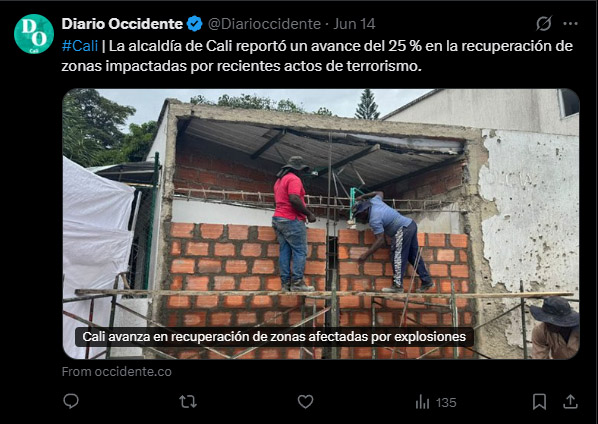This screenshot has width=598, height=424.
Task: Click the blue verified badge
Action: point(195,24)
